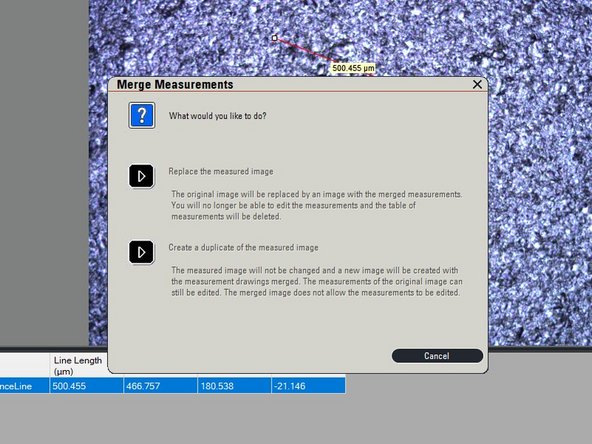Close the Merge Measurements dialog with X
The image size is (592, 444).
pos(477,84)
